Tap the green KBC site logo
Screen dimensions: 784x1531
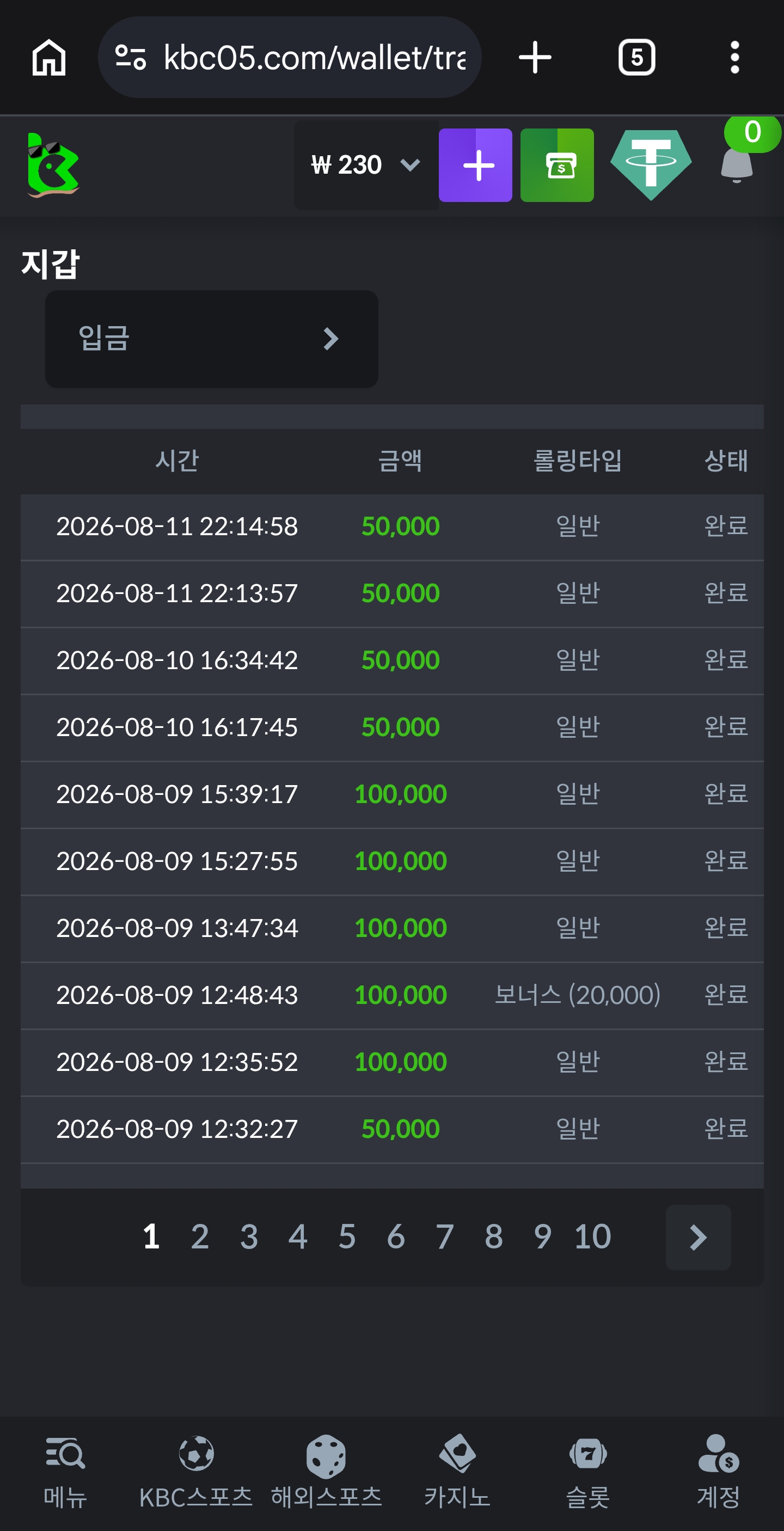(x=53, y=165)
